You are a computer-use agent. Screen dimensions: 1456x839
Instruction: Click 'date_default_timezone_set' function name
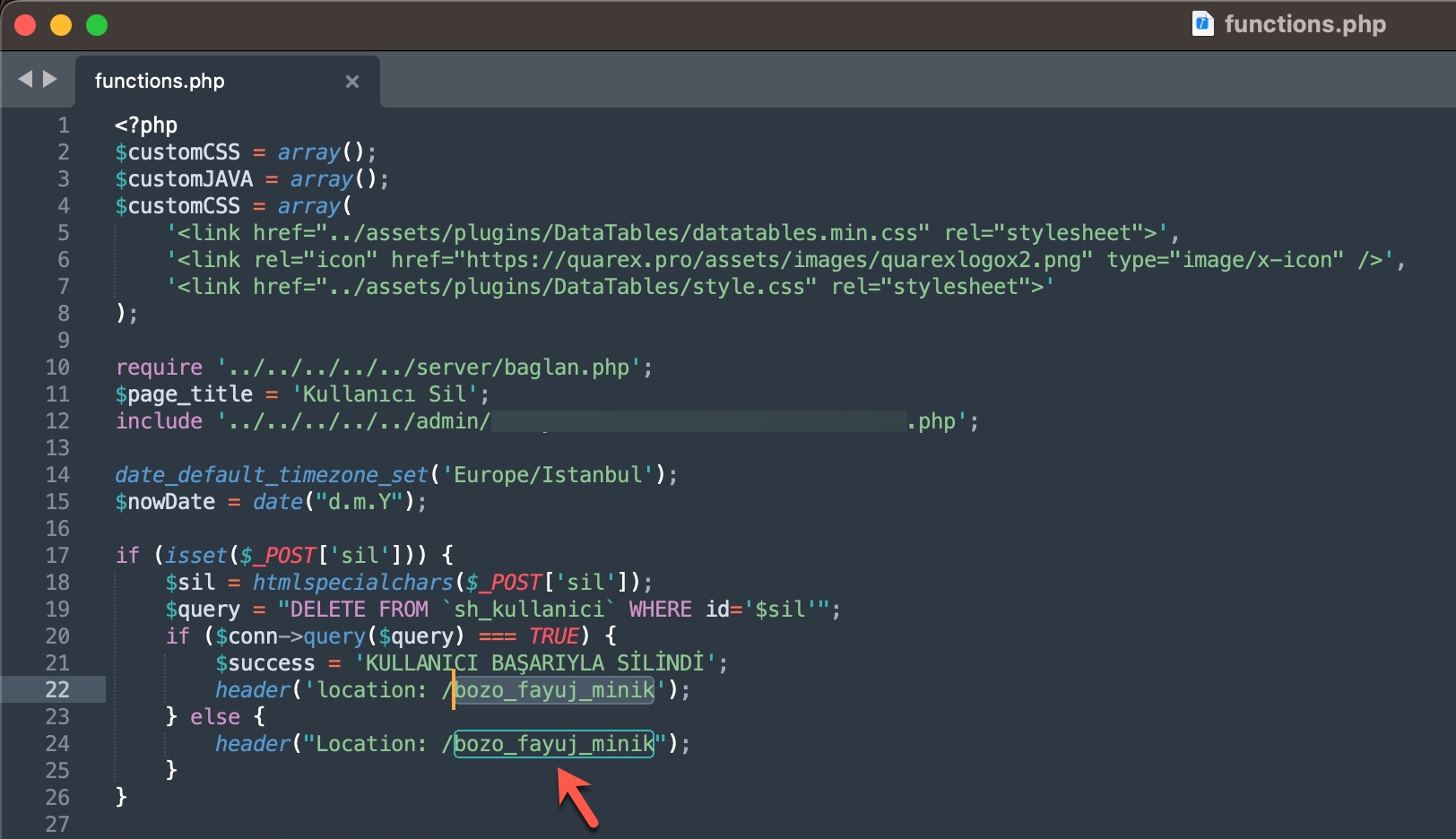(x=272, y=474)
